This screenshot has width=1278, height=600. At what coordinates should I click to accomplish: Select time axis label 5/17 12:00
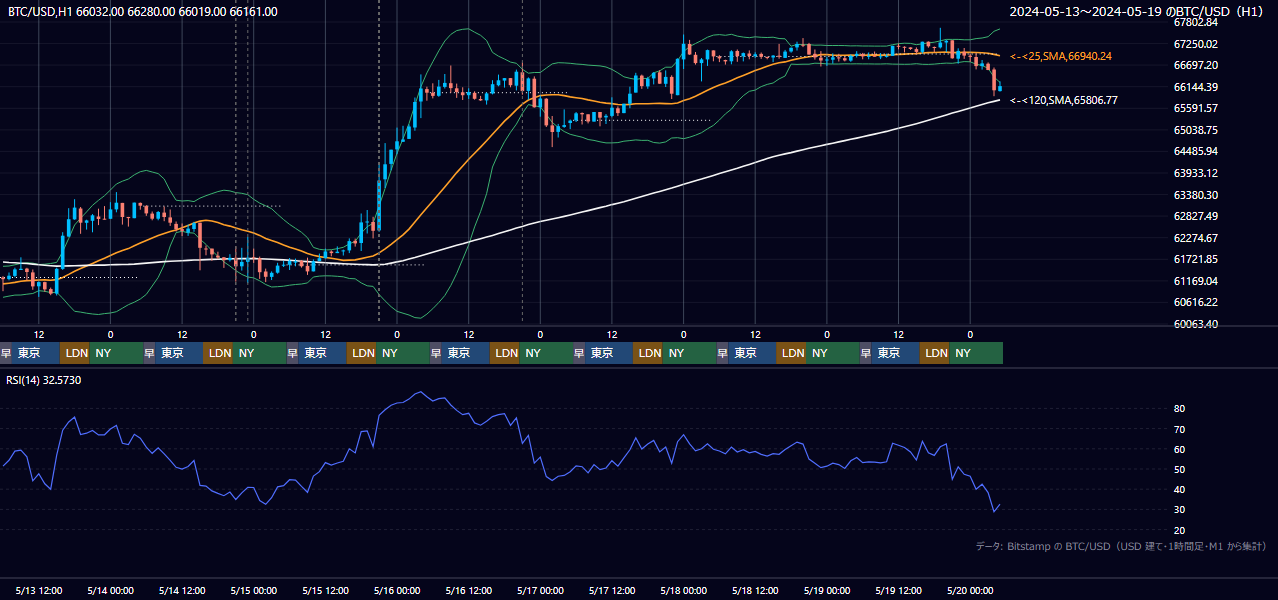612,590
